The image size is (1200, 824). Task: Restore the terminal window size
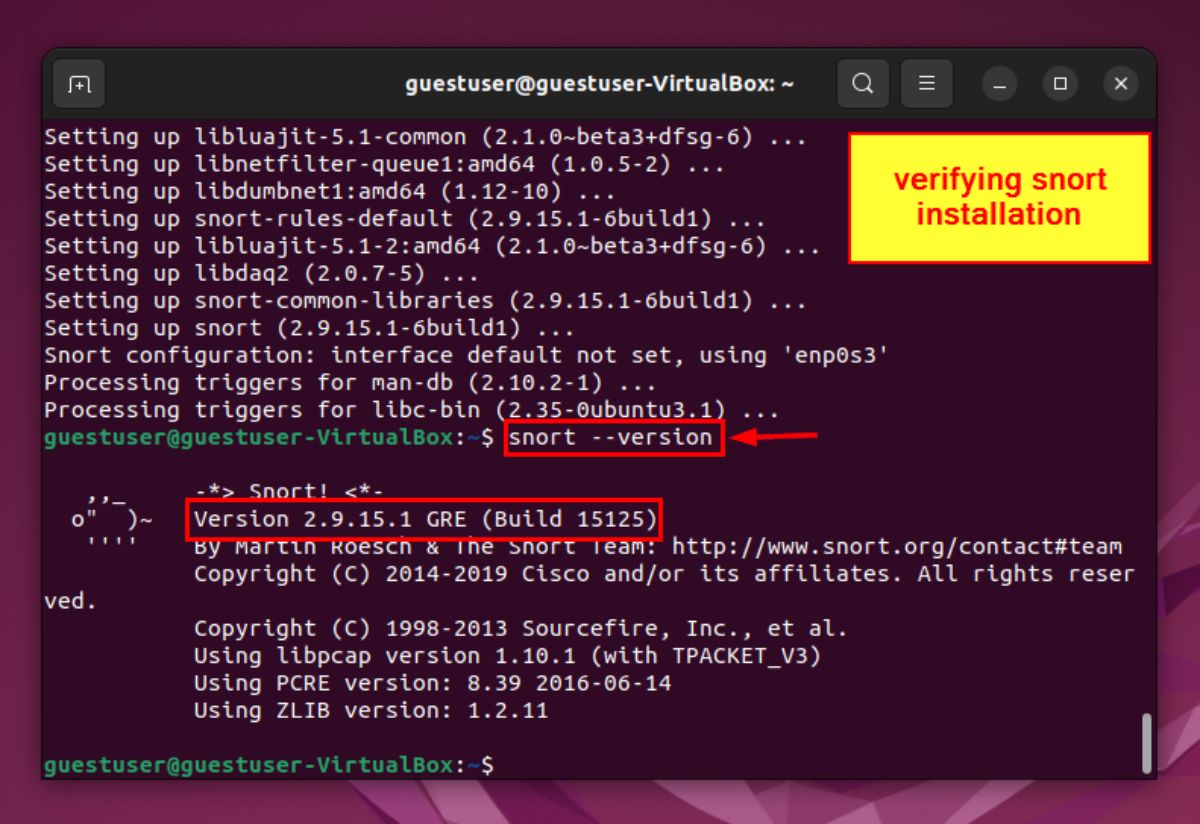[1060, 84]
